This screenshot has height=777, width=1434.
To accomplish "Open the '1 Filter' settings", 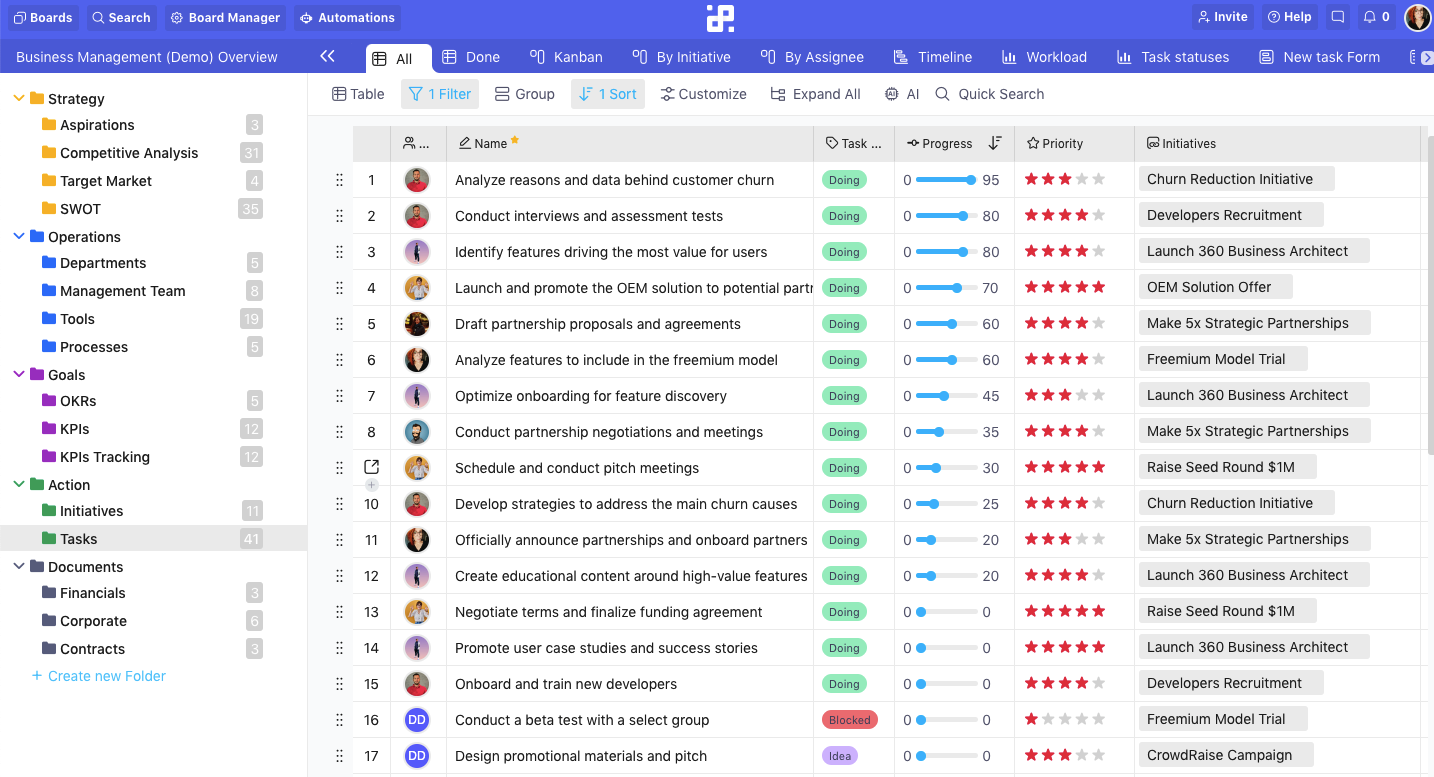I will tap(439, 93).
